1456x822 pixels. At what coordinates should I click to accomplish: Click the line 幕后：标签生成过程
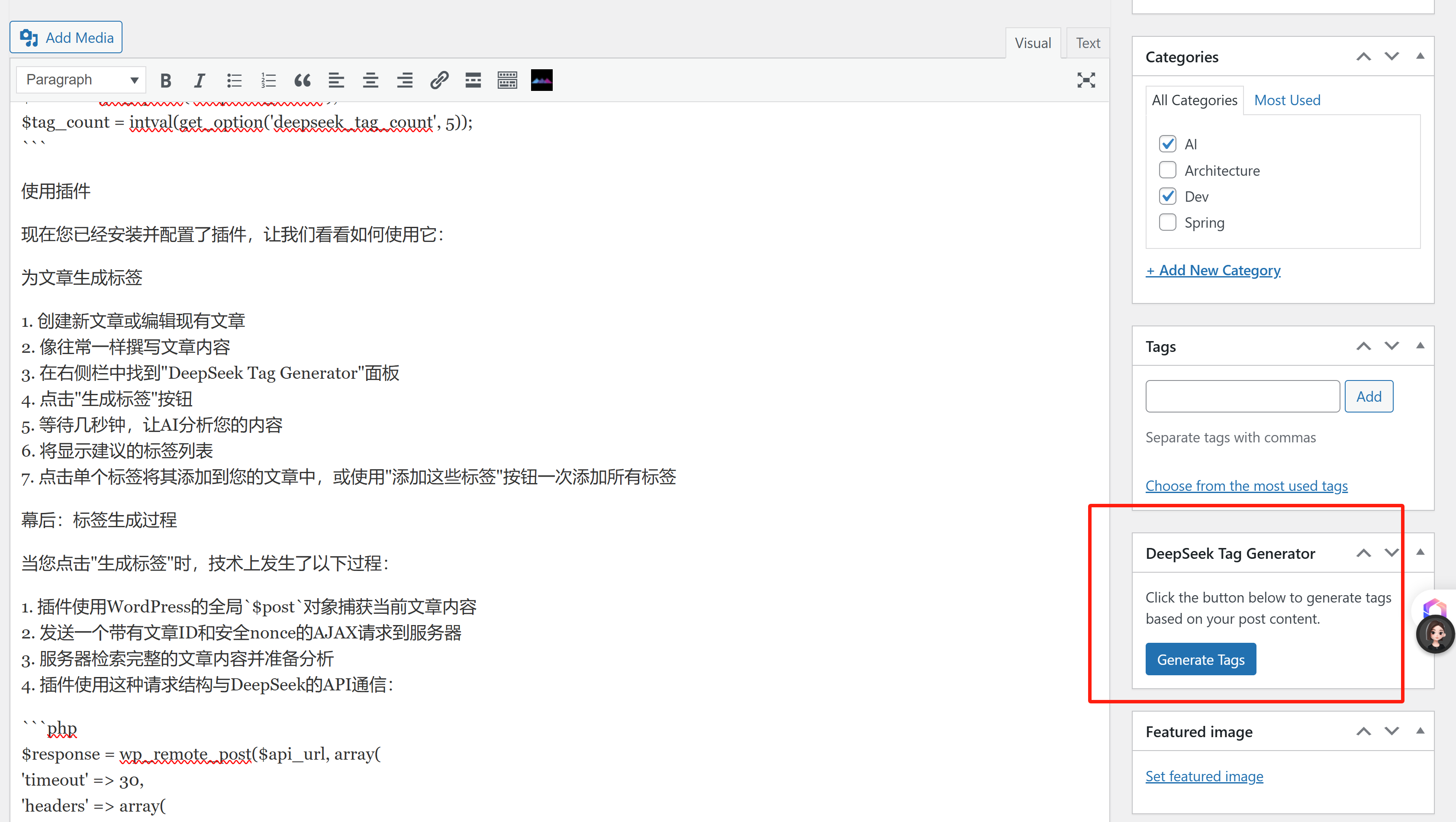(x=99, y=520)
